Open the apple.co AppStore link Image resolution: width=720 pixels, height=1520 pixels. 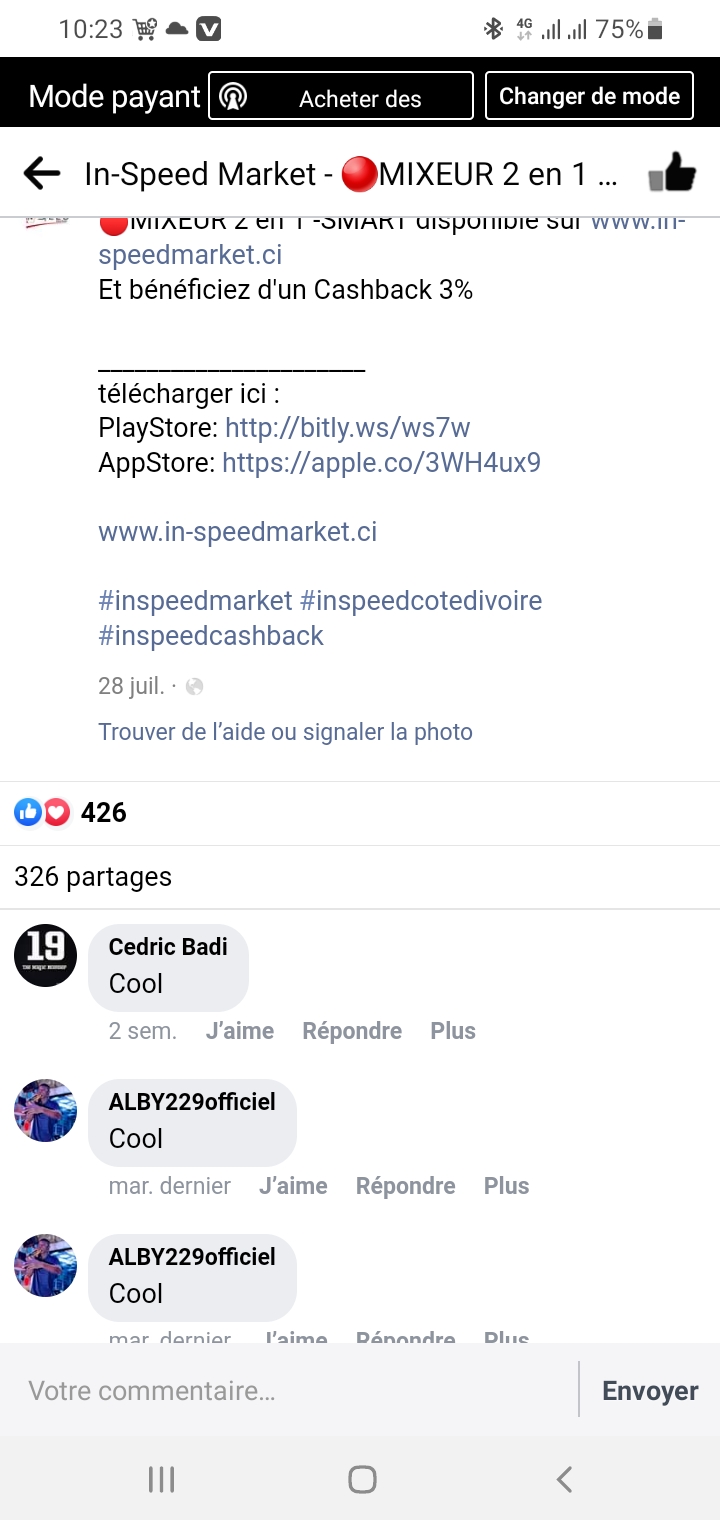pyautogui.click(x=381, y=462)
